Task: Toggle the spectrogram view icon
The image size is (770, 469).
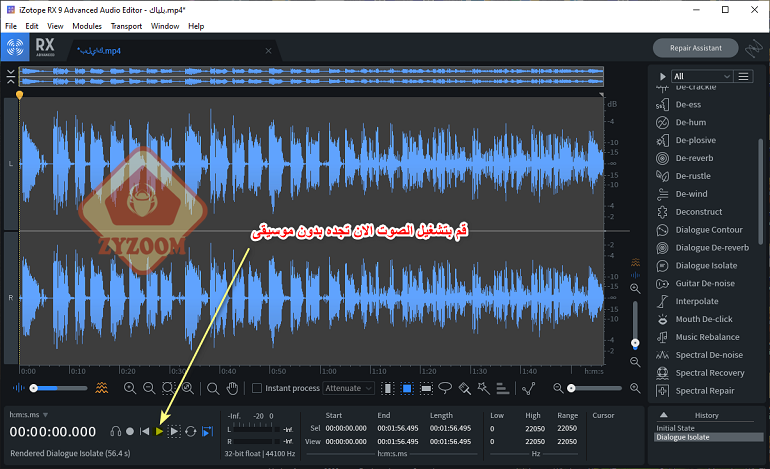Action: [x=102, y=388]
